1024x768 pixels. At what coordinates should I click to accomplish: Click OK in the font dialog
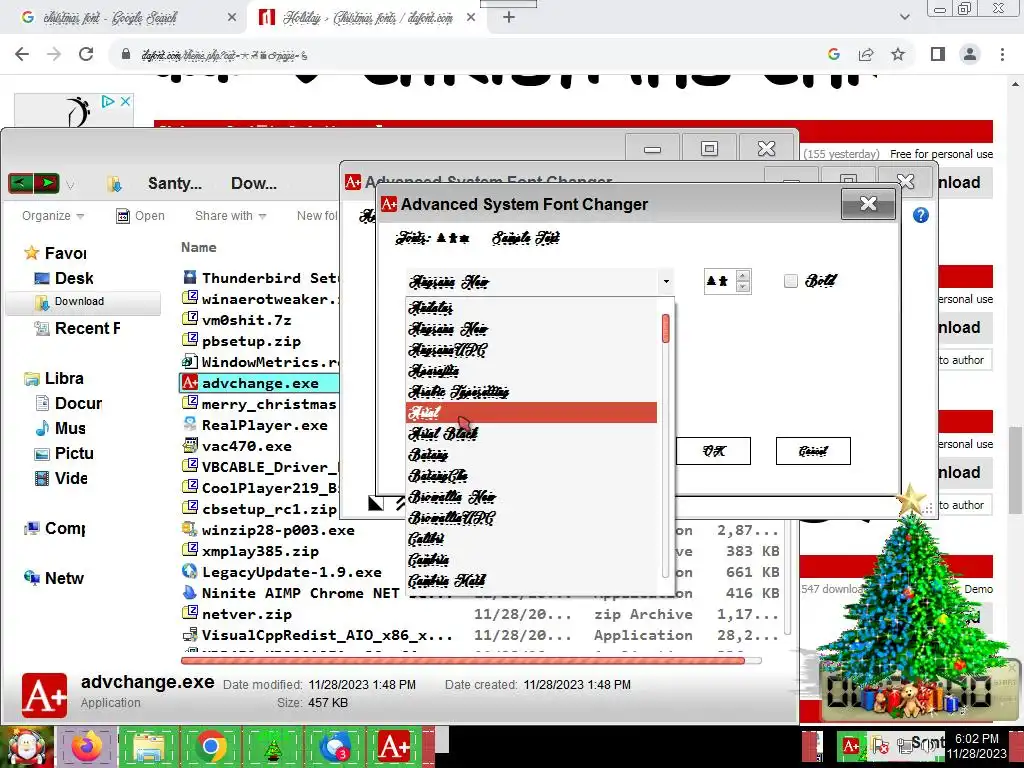[x=713, y=451]
